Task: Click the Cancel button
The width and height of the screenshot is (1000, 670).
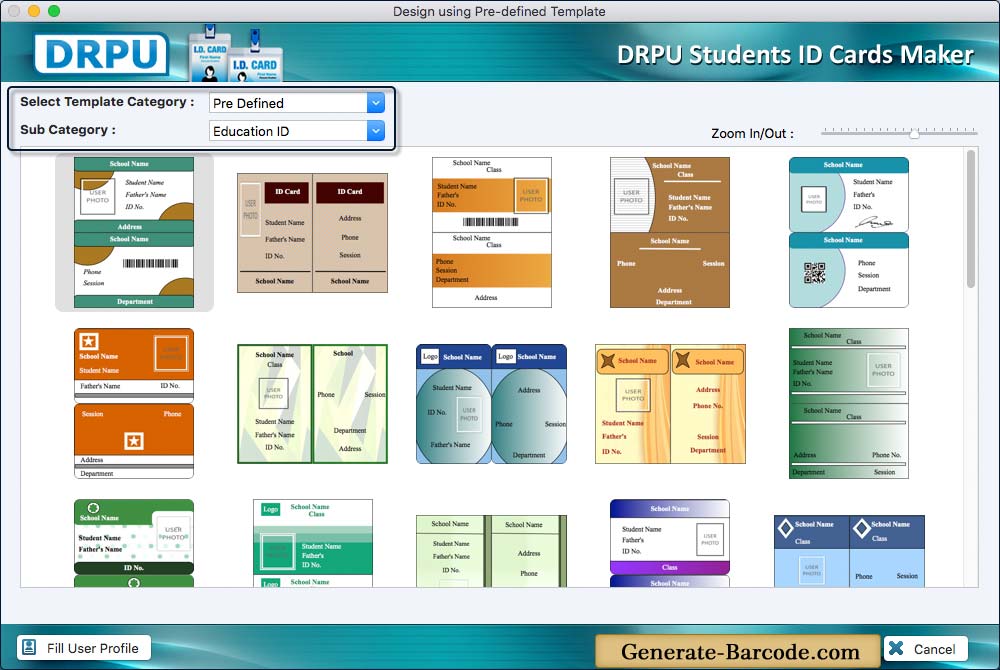Action: (x=925, y=649)
